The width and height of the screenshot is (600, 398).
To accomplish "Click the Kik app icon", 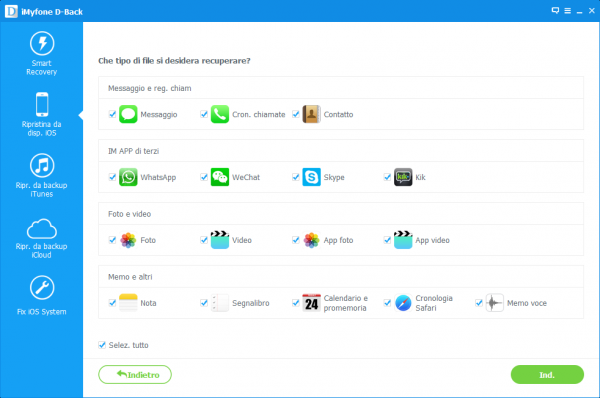I will tap(403, 177).
